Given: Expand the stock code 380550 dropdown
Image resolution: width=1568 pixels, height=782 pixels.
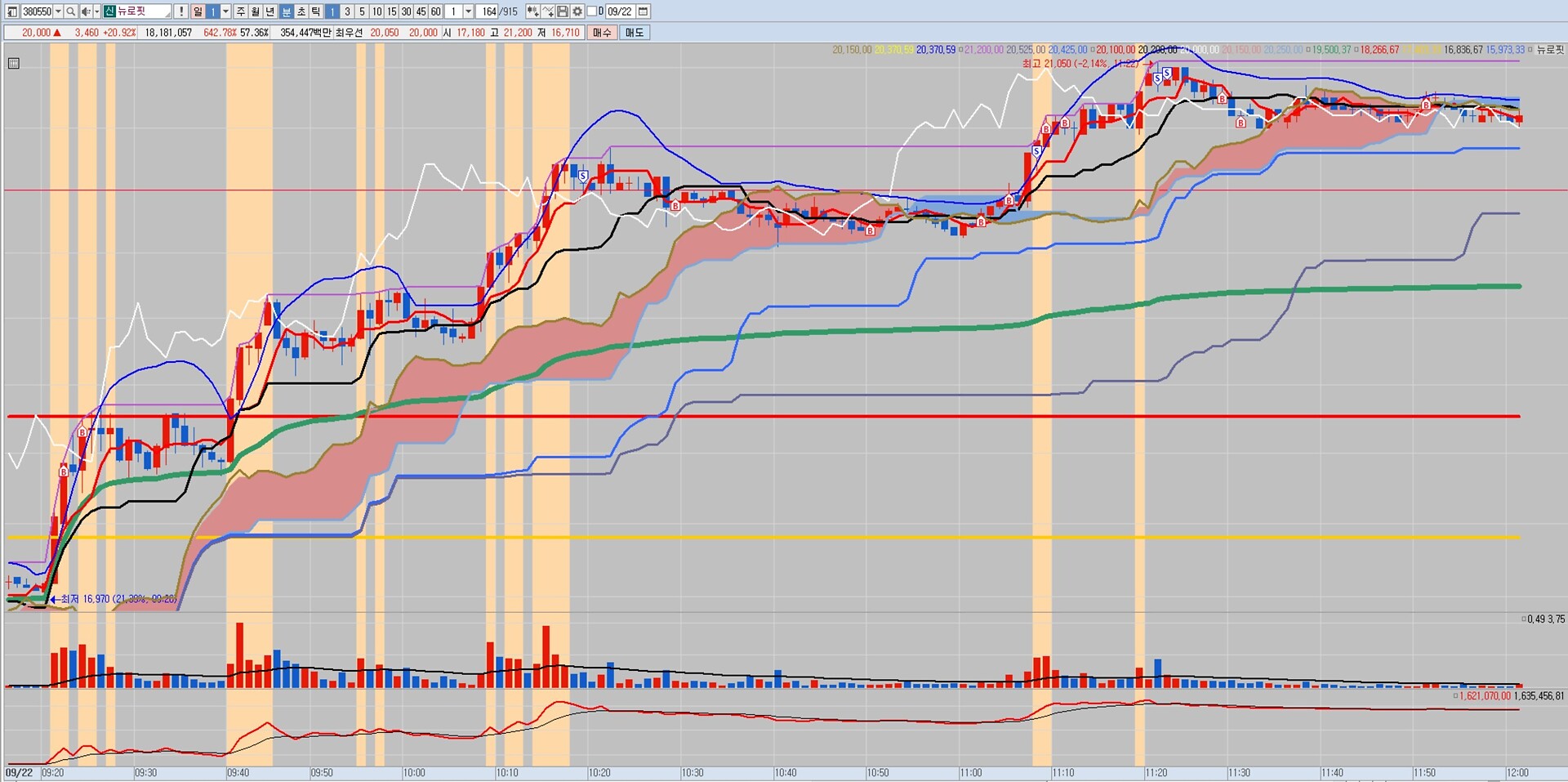Looking at the screenshot, I should click(x=58, y=11).
